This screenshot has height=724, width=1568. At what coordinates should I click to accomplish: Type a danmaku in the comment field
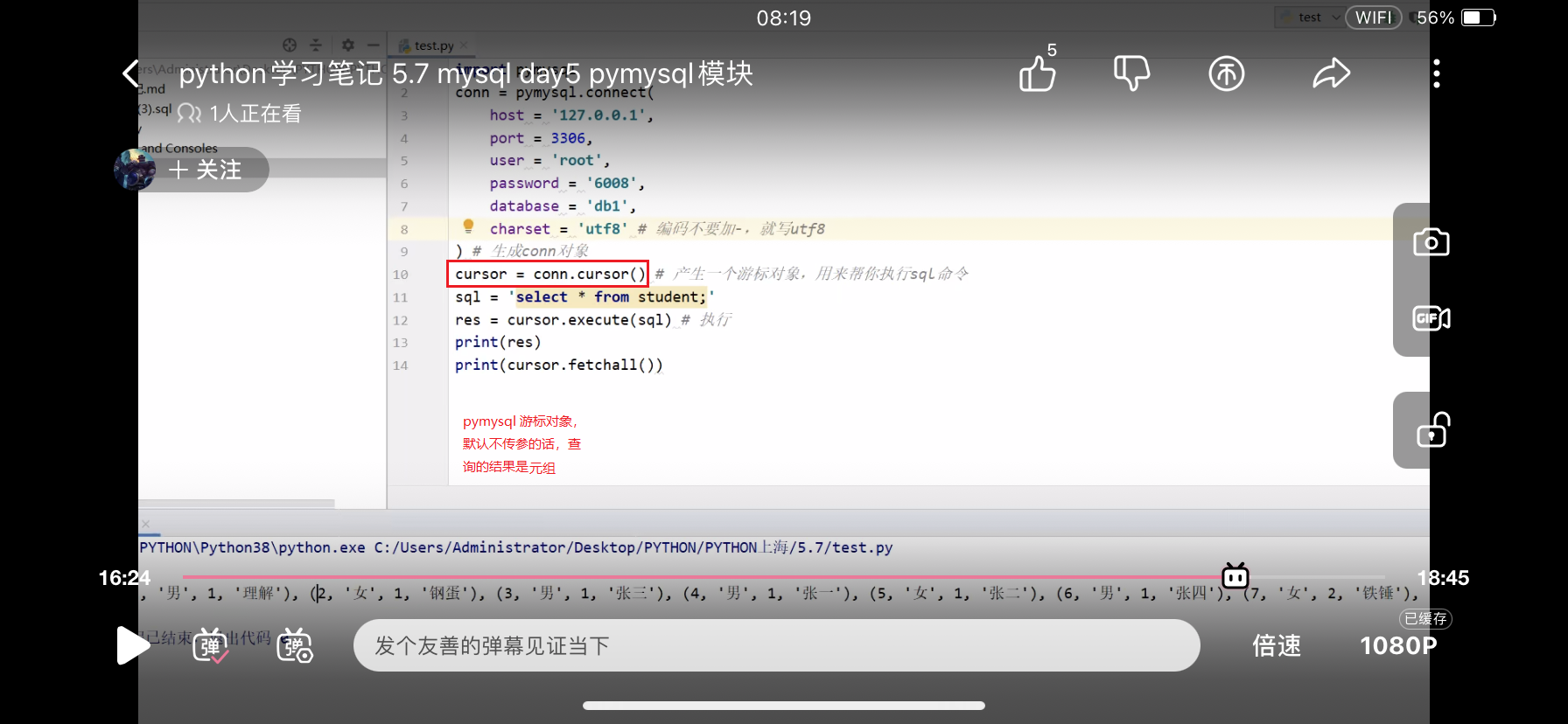[x=776, y=645]
